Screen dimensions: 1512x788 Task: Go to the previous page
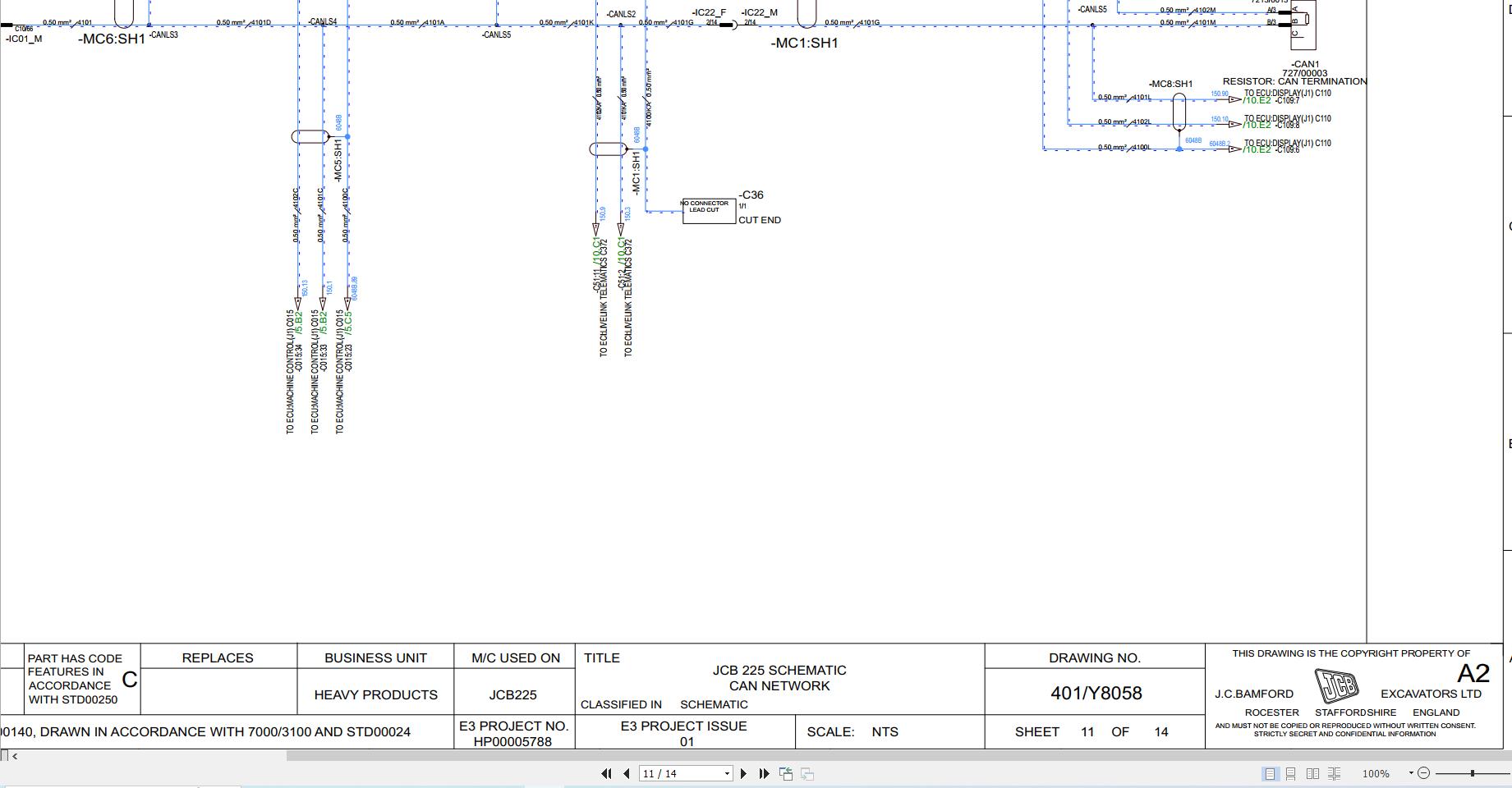(627, 773)
